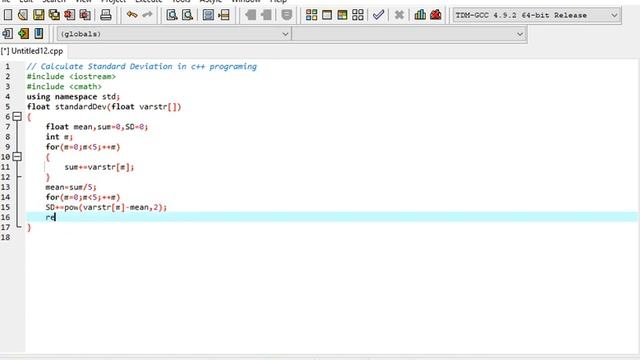Image resolution: width=640 pixels, height=360 pixels.
Task: Print the source file
Action: (106, 15)
